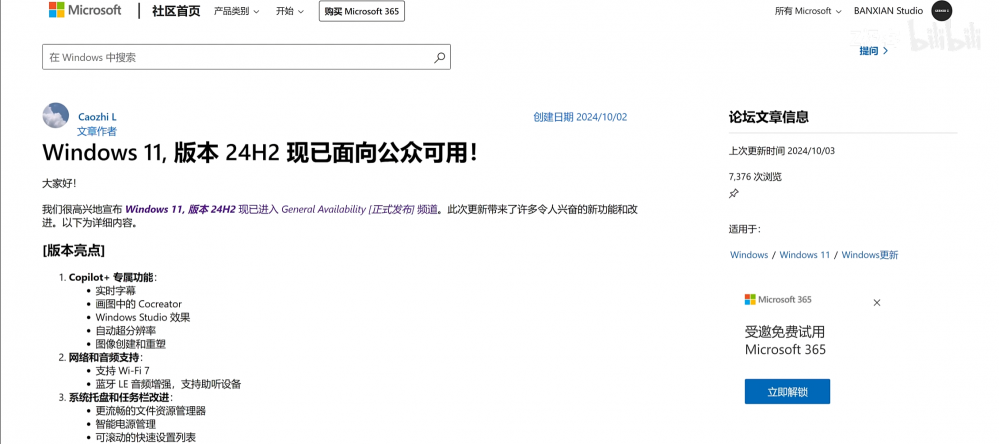Click the 论坛文章信息 sidebar heading
Image resolution: width=999 pixels, height=444 pixels.
click(768, 117)
